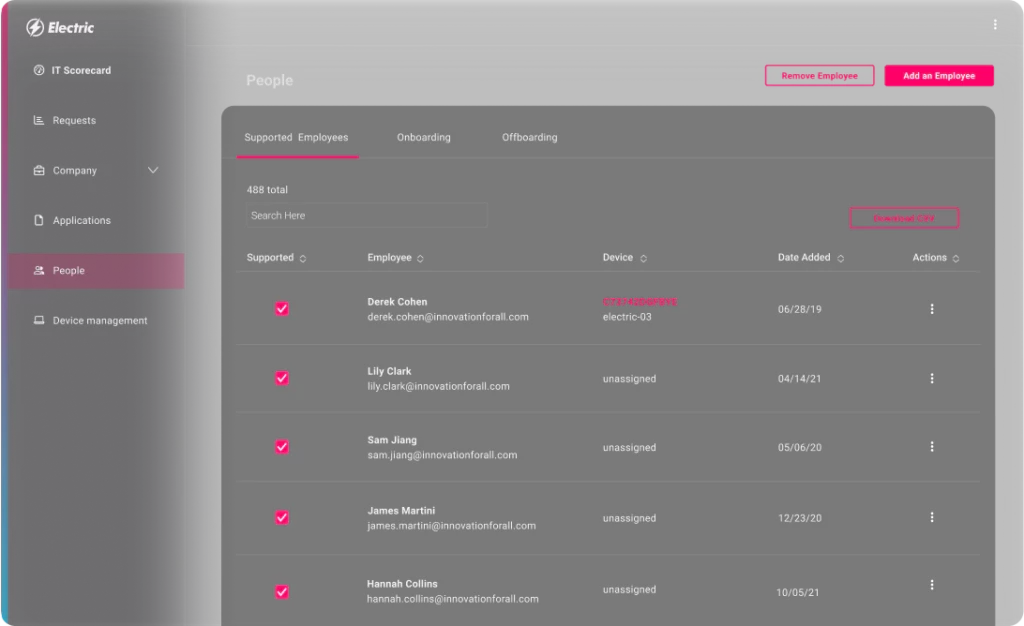This screenshot has height=626, width=1024.
Task: Open the actions menu for Derek Cohen
Action: click(x=932, y=308)
